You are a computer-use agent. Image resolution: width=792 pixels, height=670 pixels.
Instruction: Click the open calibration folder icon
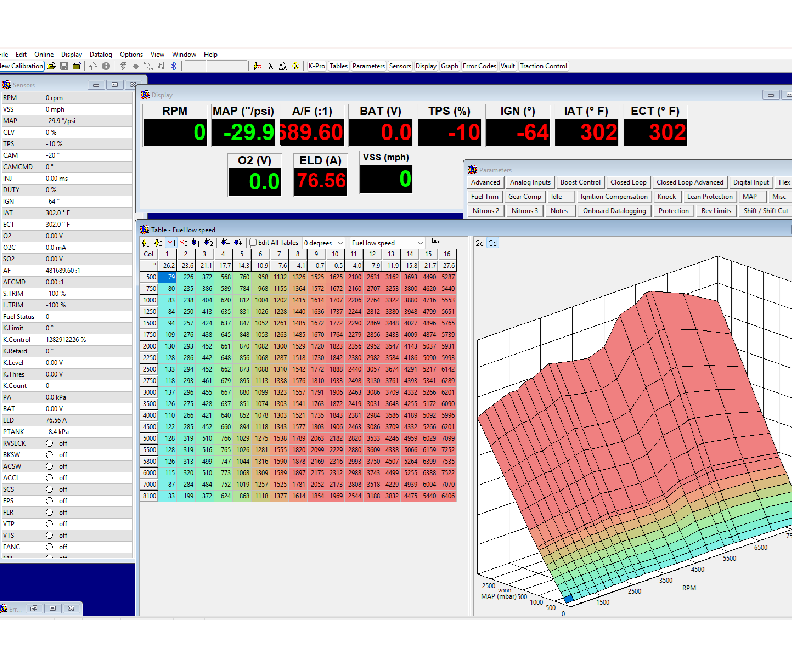52,66
